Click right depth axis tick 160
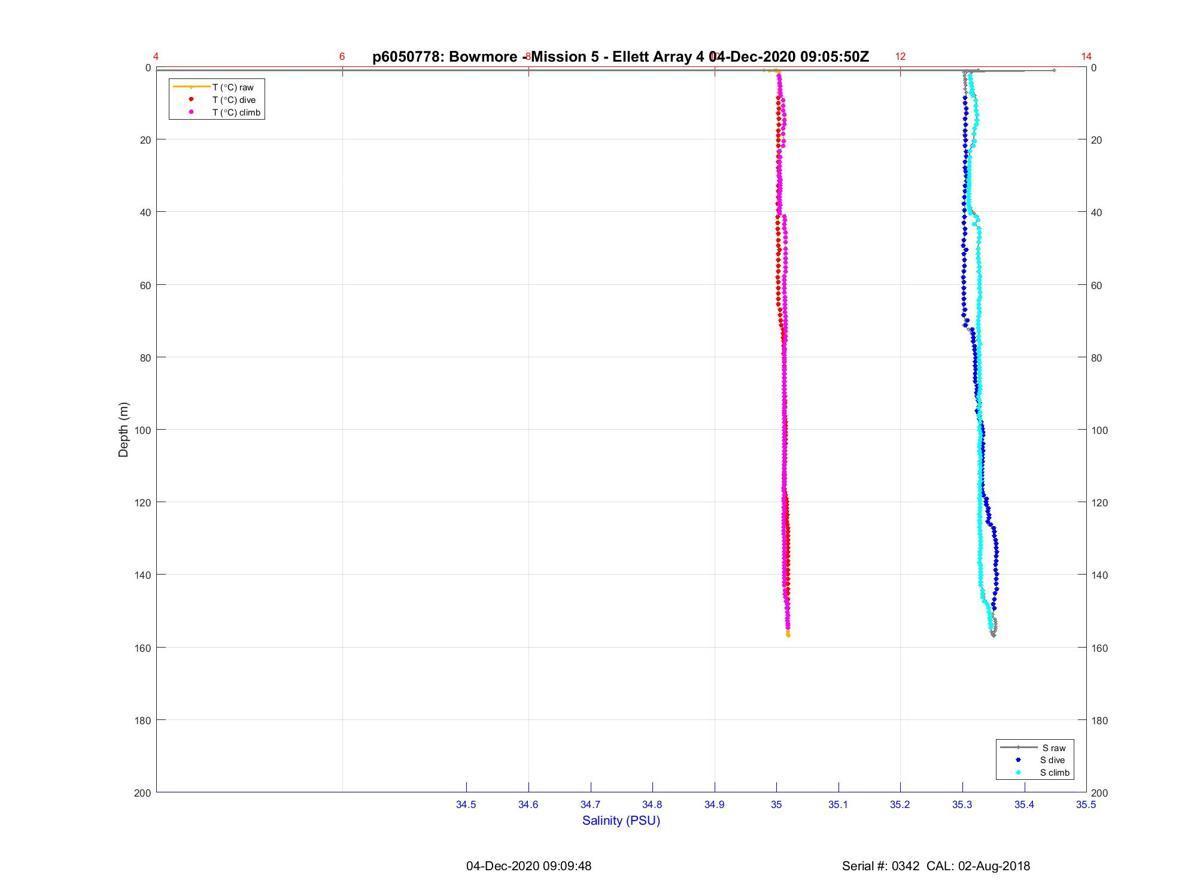This screenshot has height=891, width=1200. 1100,648
